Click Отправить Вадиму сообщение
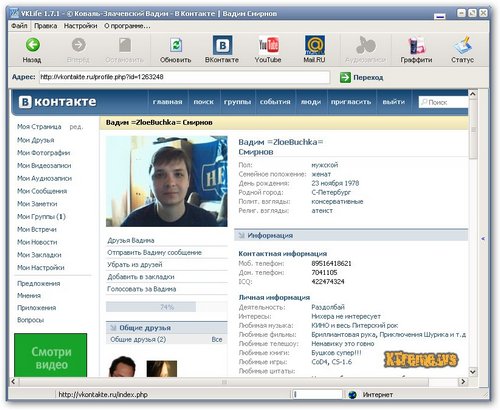This screenshot has width=500, height=410. pos(154,253)
